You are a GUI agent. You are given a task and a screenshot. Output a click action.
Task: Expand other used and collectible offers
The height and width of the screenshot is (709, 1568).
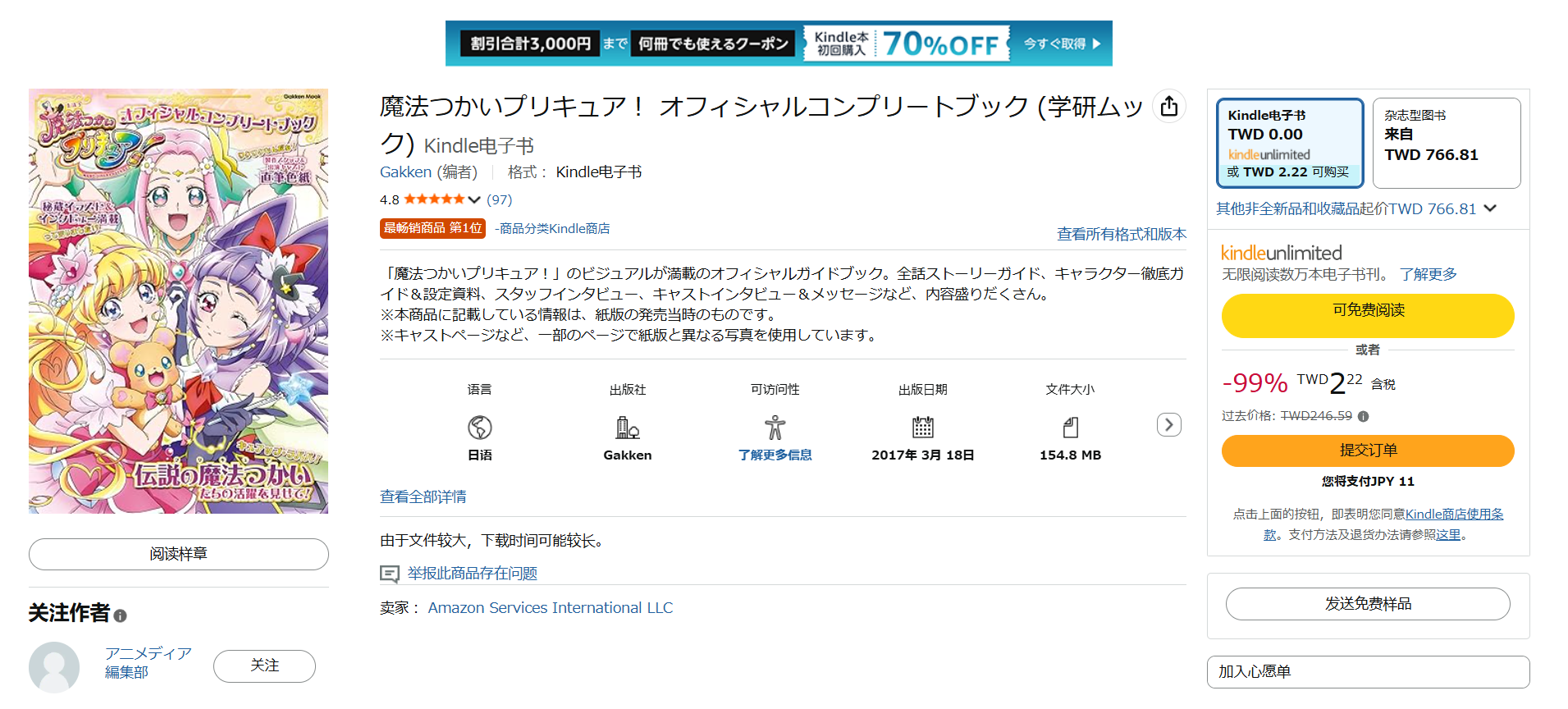[1356, 208]
